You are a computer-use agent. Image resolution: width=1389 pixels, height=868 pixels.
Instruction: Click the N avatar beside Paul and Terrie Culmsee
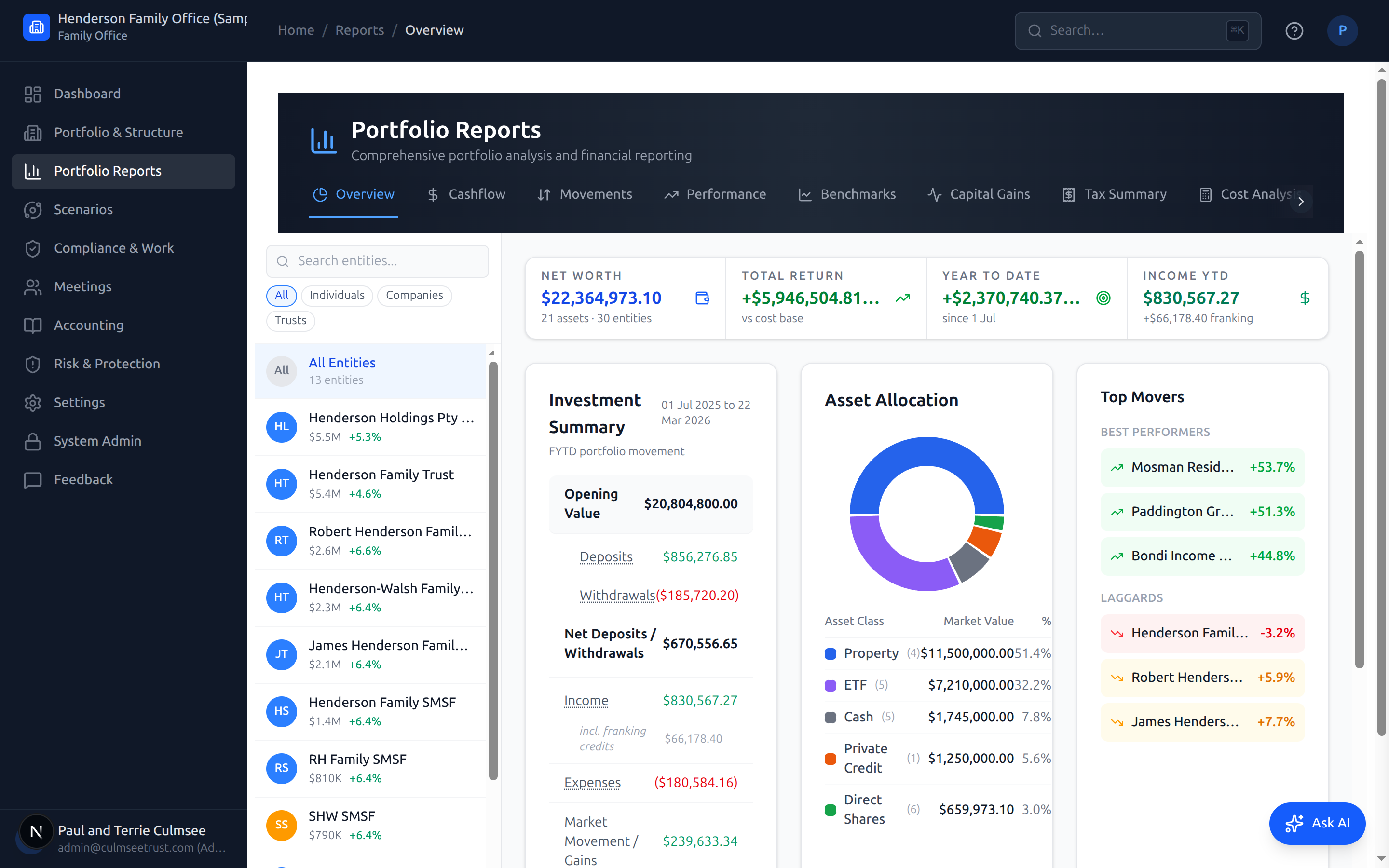pyautogui.click(x=36, y=831)
